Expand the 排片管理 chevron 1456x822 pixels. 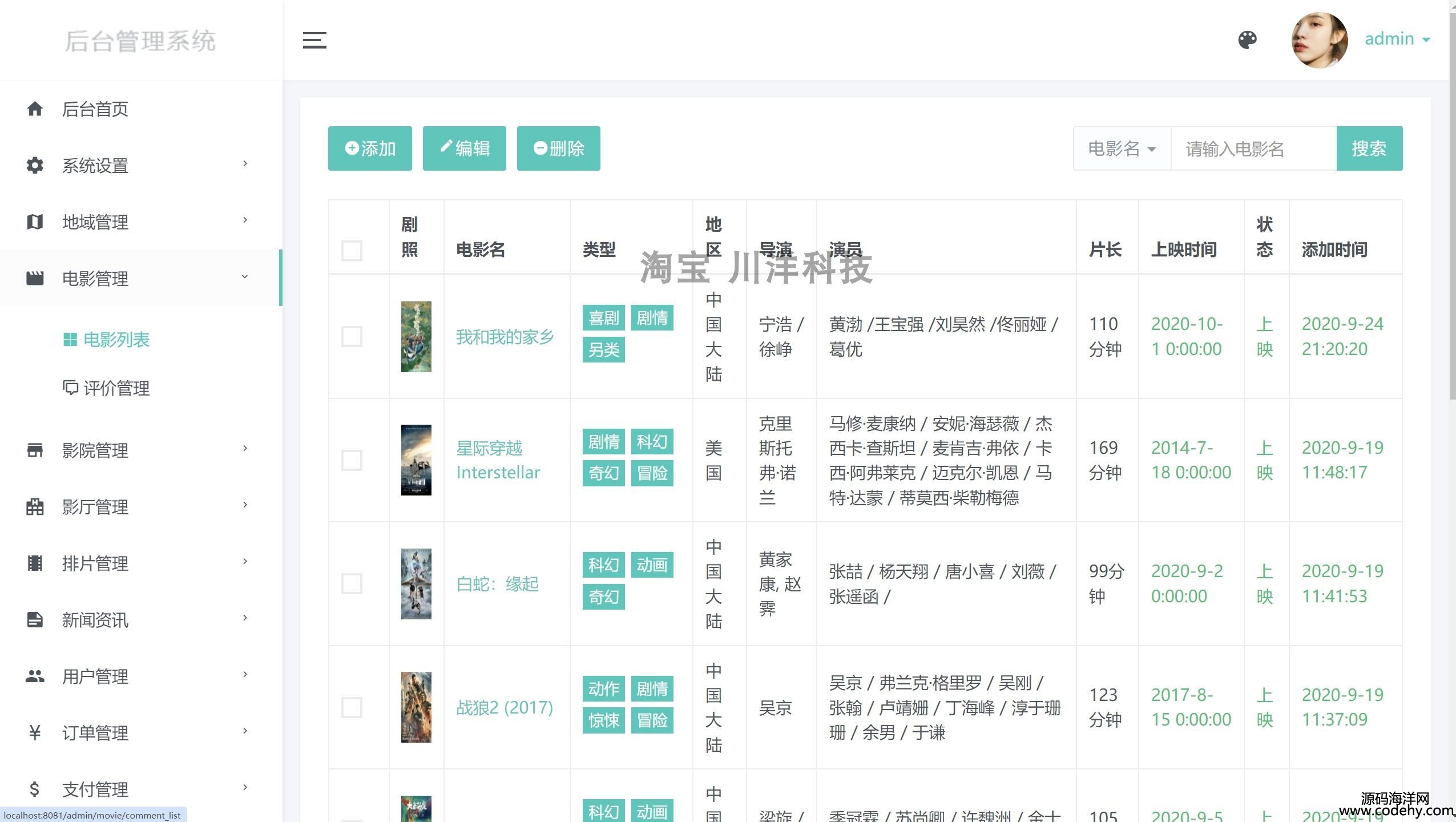pos(245,562)
